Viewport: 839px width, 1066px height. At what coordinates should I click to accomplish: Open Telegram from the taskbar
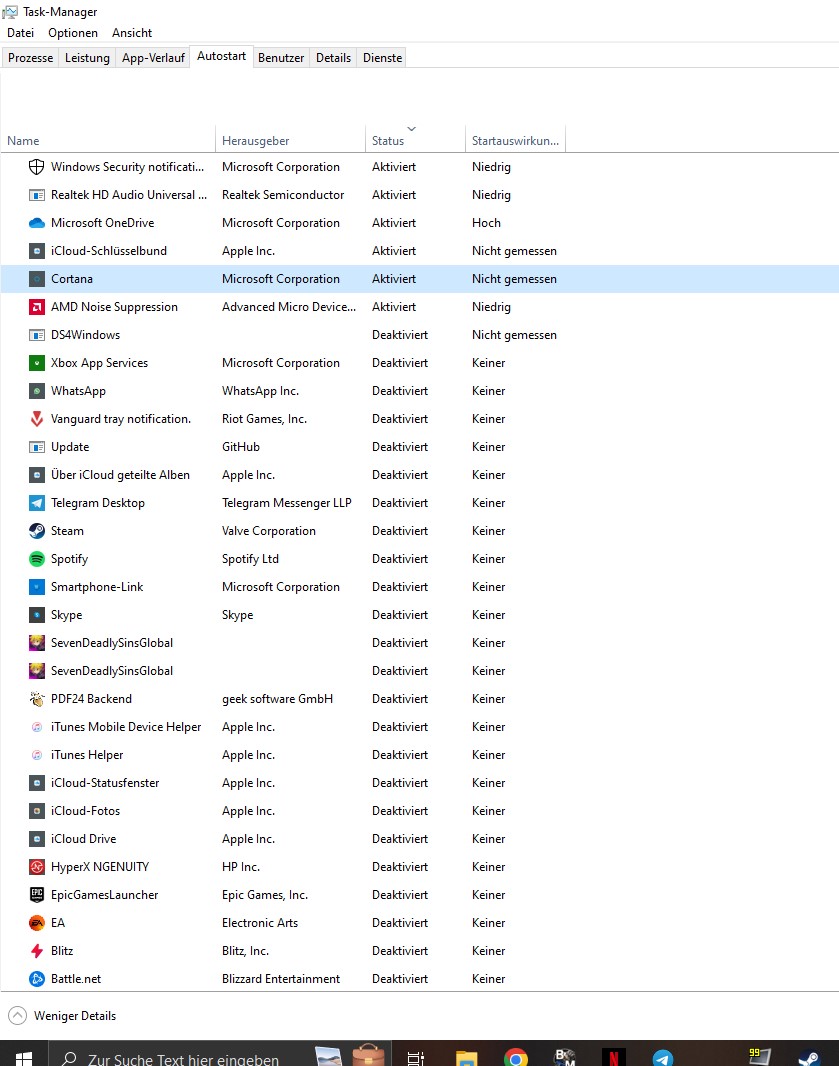pos(663,1055)
